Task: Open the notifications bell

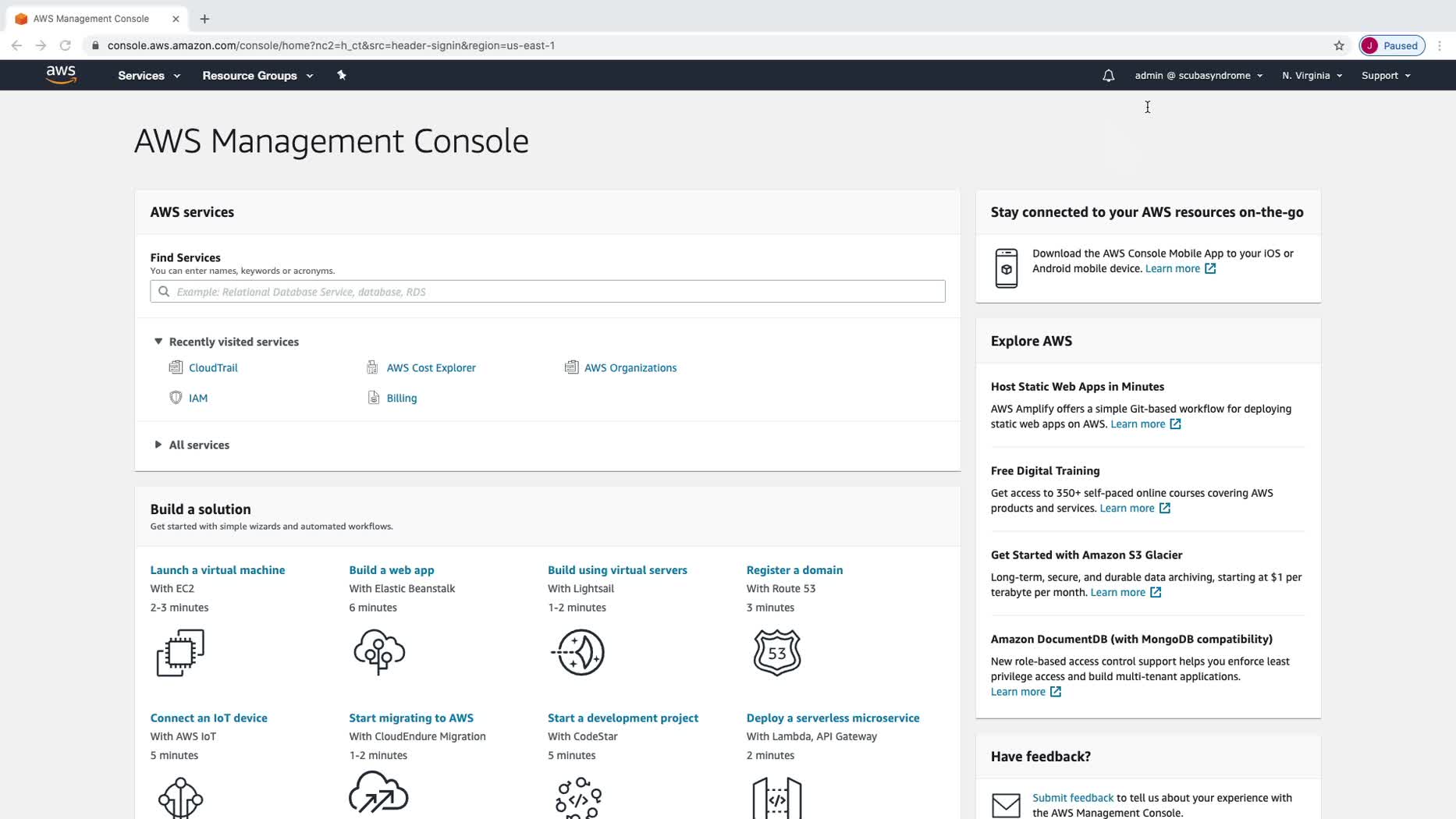Action: (x=1108, y=76)
